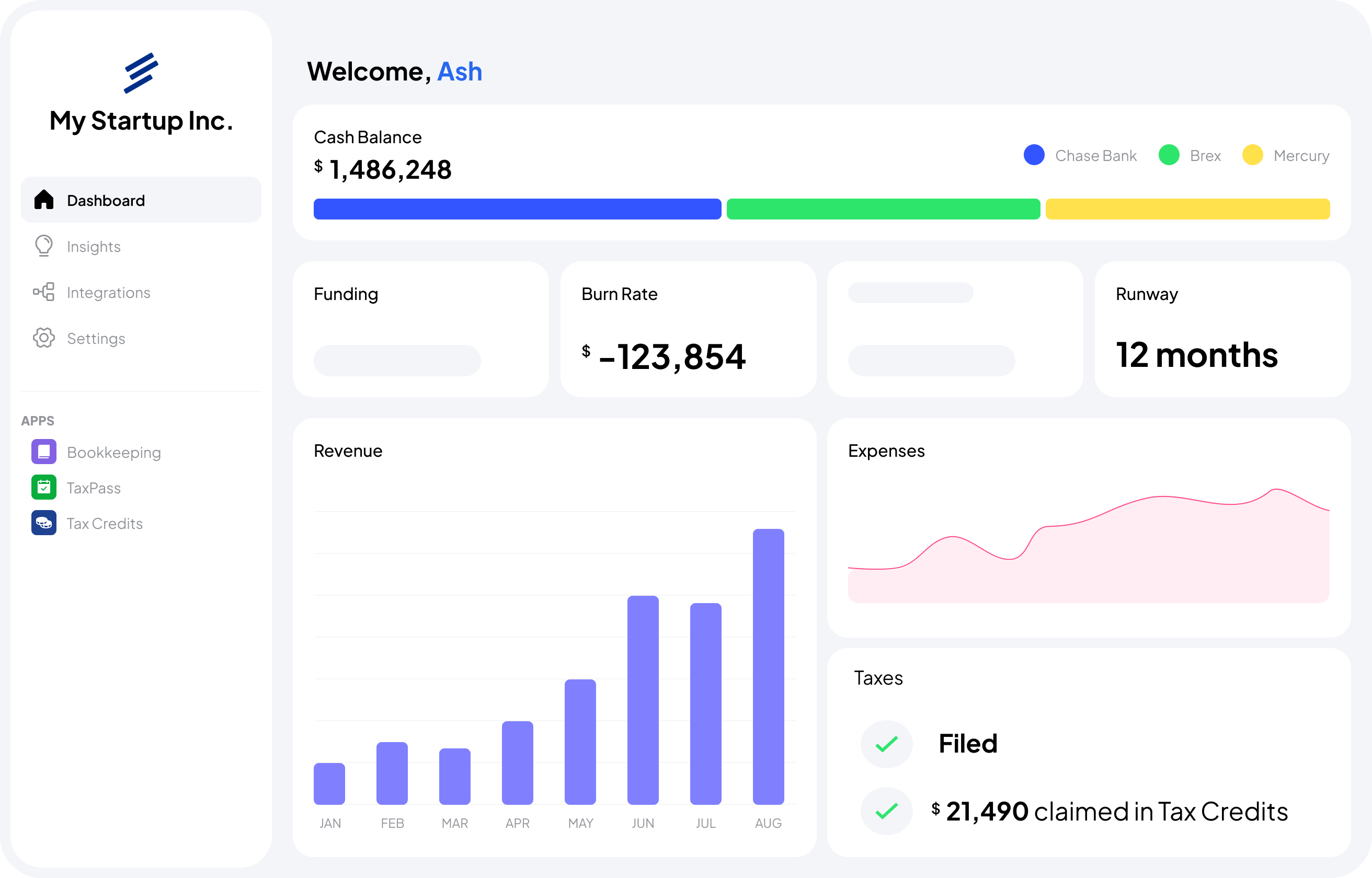The height and width of the screenshot is (878, 1372).
Task: Click the AUG revenue bar
Action: [x=768, y=666]
